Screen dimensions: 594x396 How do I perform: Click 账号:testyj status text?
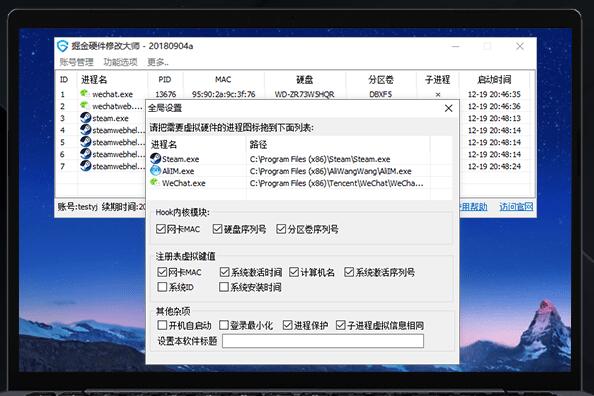pyautogui.click(x=78, y=207)
